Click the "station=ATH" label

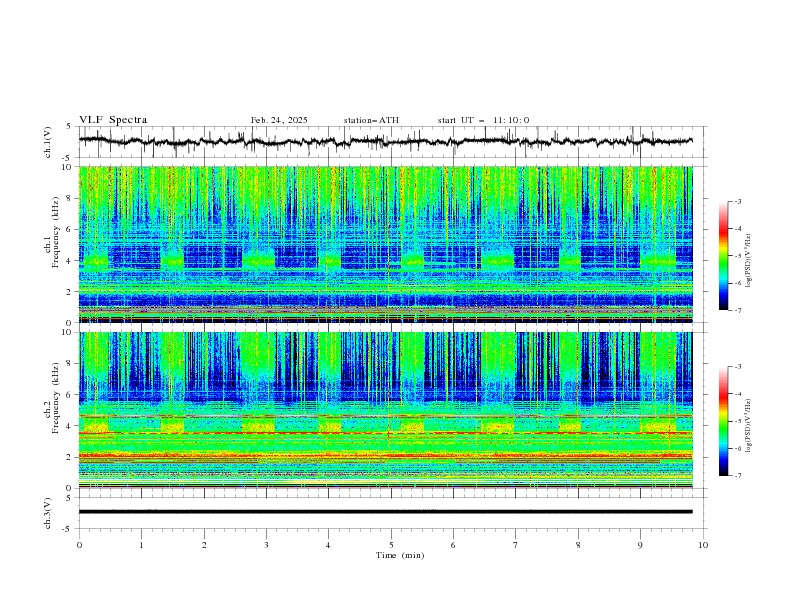click(371, 120)
